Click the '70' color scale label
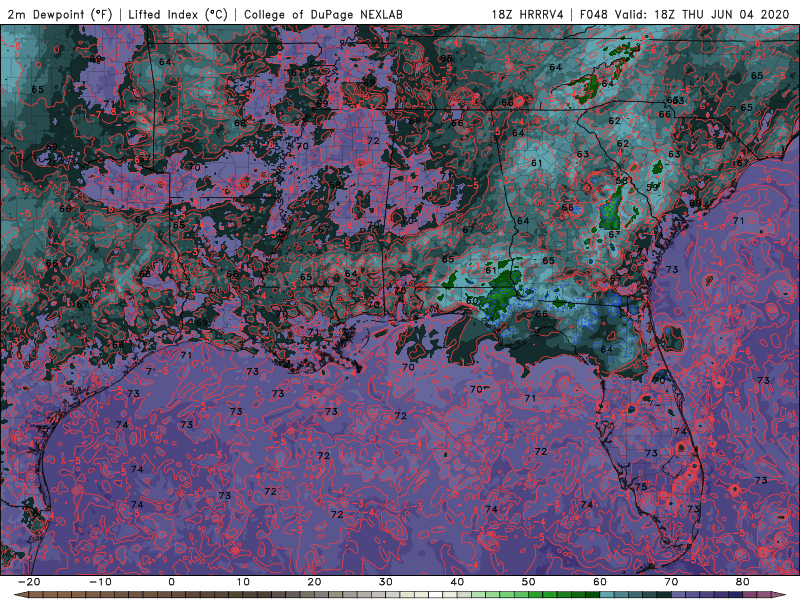800x600 pixels. (x=671, y=582)
